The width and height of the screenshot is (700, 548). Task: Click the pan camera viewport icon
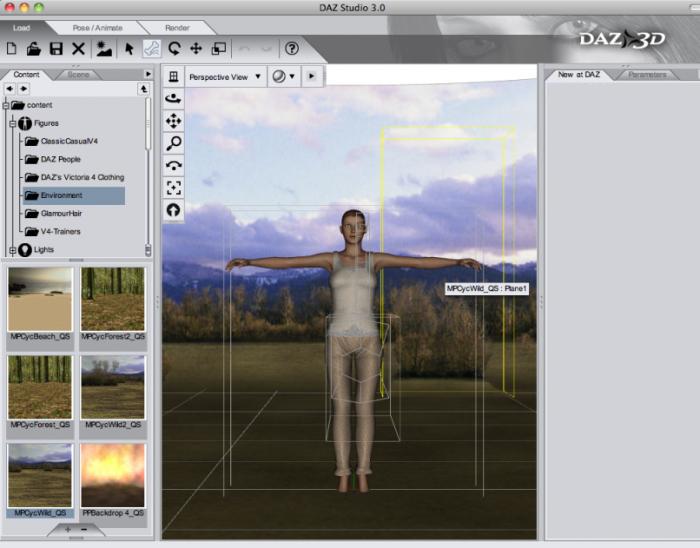tap(174, 121)
